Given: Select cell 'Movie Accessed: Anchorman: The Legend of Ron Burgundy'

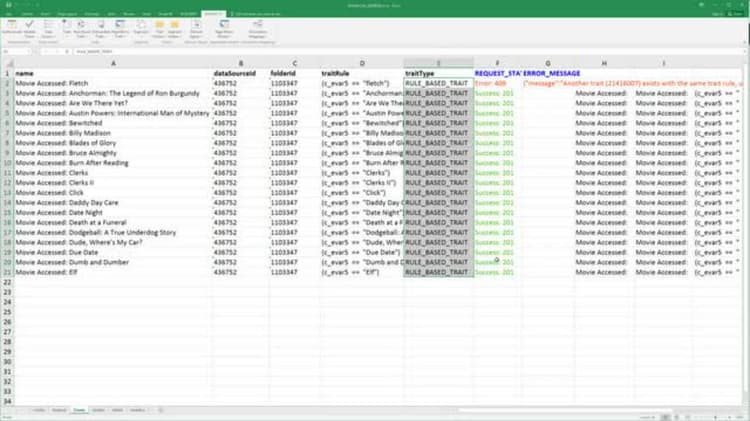Looking at the screenshot, I should coord(113,93).
